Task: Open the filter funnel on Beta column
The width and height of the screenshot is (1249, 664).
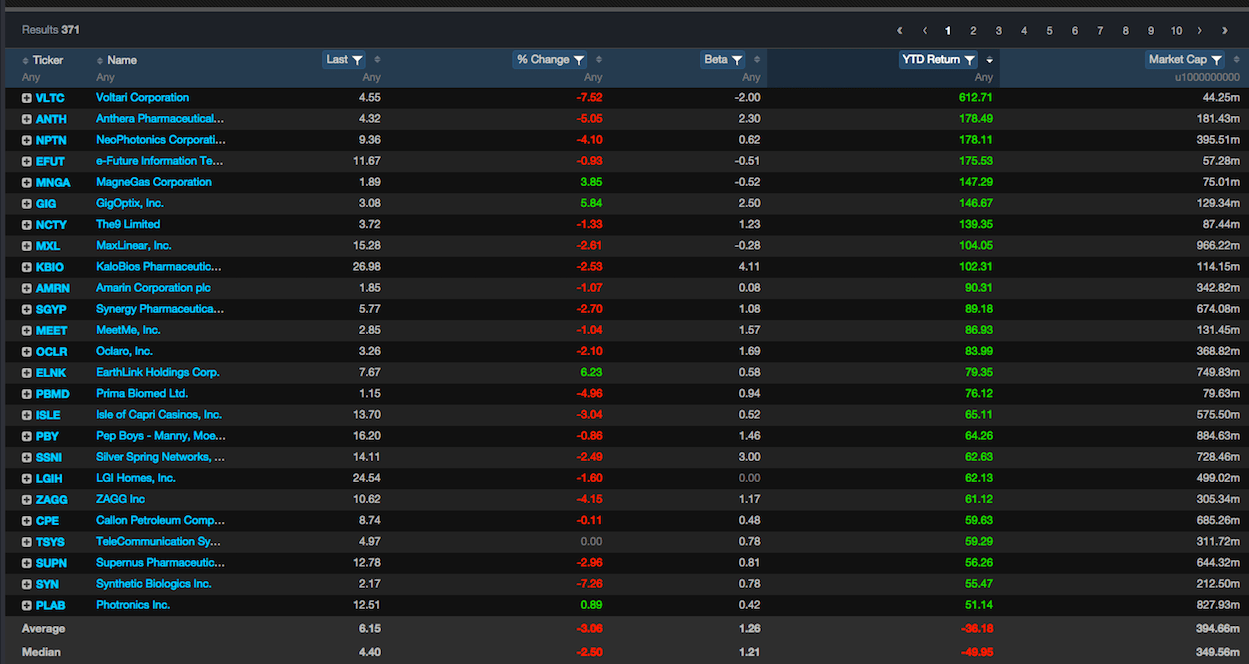Action: [x=737, y=60]
